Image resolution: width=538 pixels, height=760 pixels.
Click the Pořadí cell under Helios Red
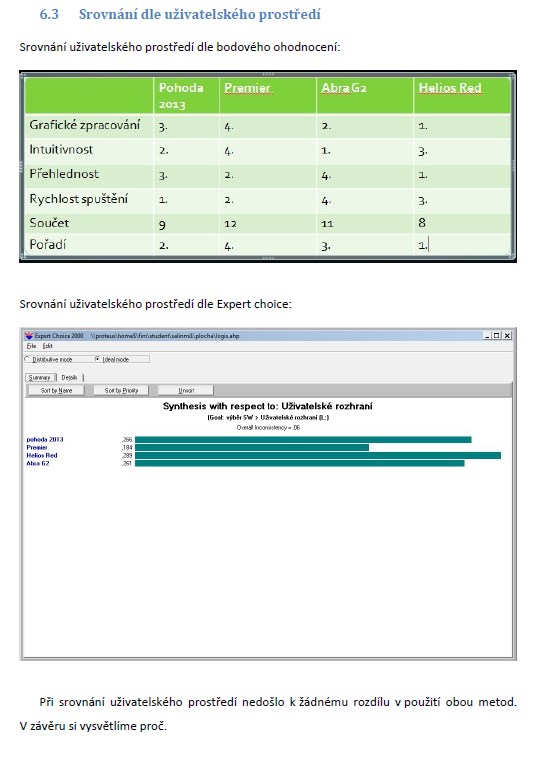(462, 245)
